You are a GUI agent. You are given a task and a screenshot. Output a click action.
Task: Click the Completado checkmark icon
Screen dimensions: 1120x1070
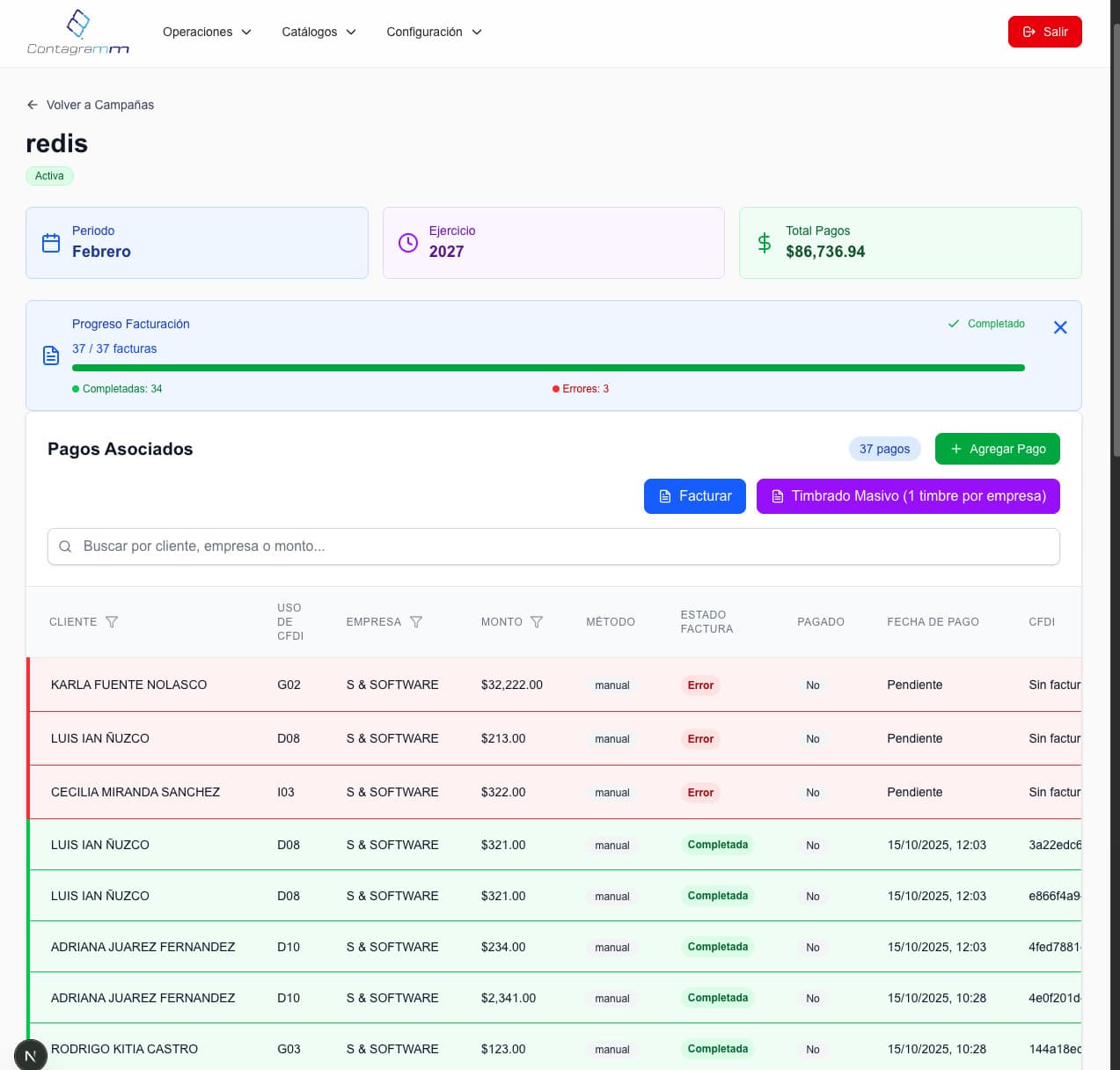point(954,324)
